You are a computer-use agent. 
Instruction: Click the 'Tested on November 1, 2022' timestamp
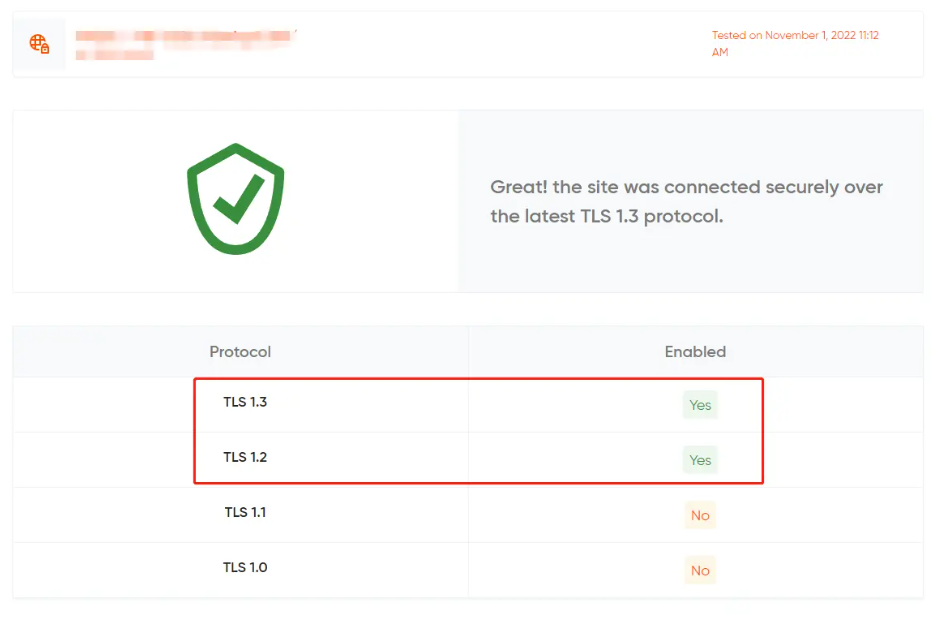coord(794,35)
